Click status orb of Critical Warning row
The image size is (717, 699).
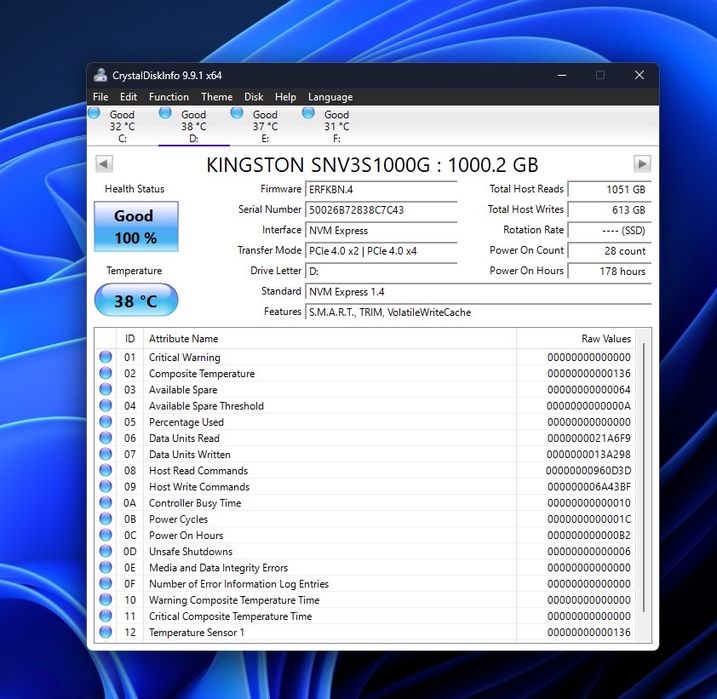(x=106, y=357)
